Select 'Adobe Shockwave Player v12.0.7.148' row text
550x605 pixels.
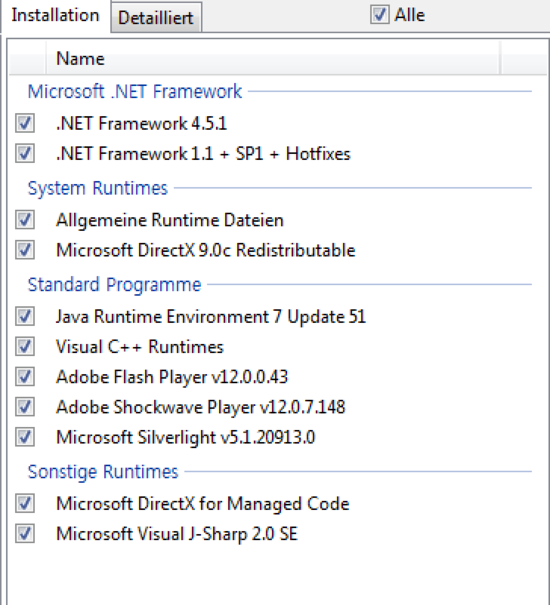click(x=201, y=407)
